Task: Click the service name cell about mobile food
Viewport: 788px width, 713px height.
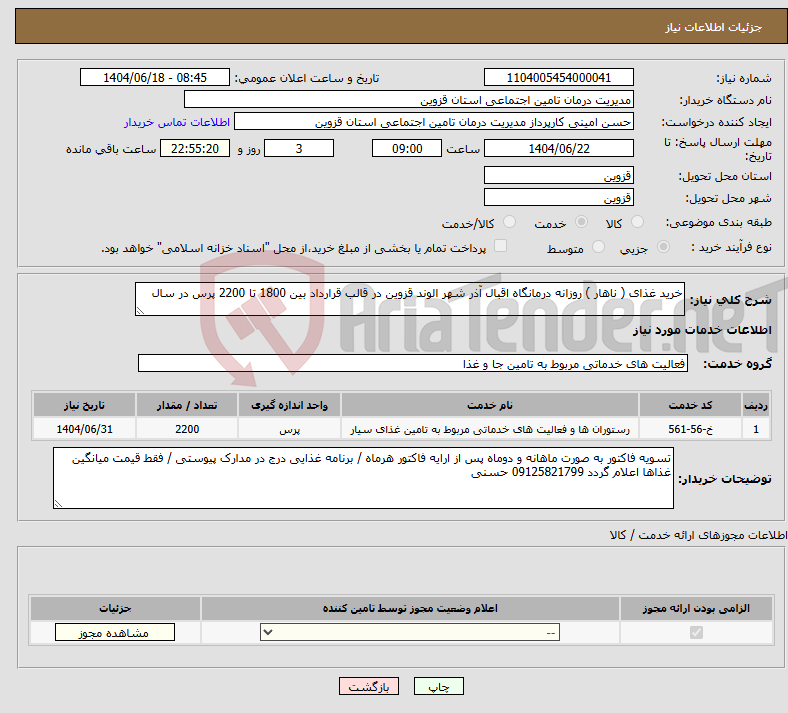Action: [x=490, y=429]
